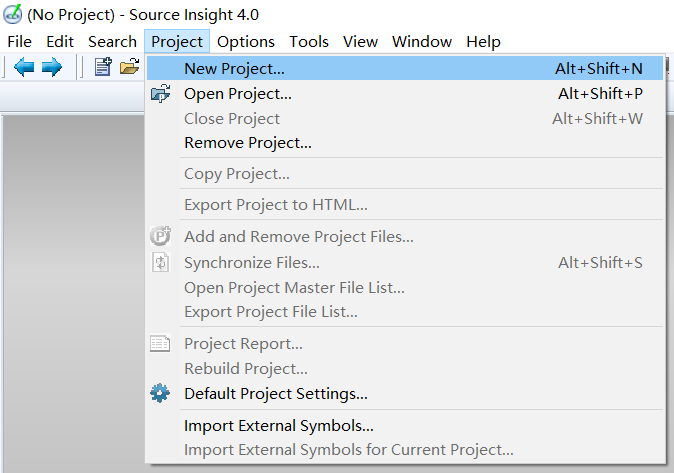
Task: Click the Open Project folder icon in menu
Action: pyautogui.click(x=160, y=94)
